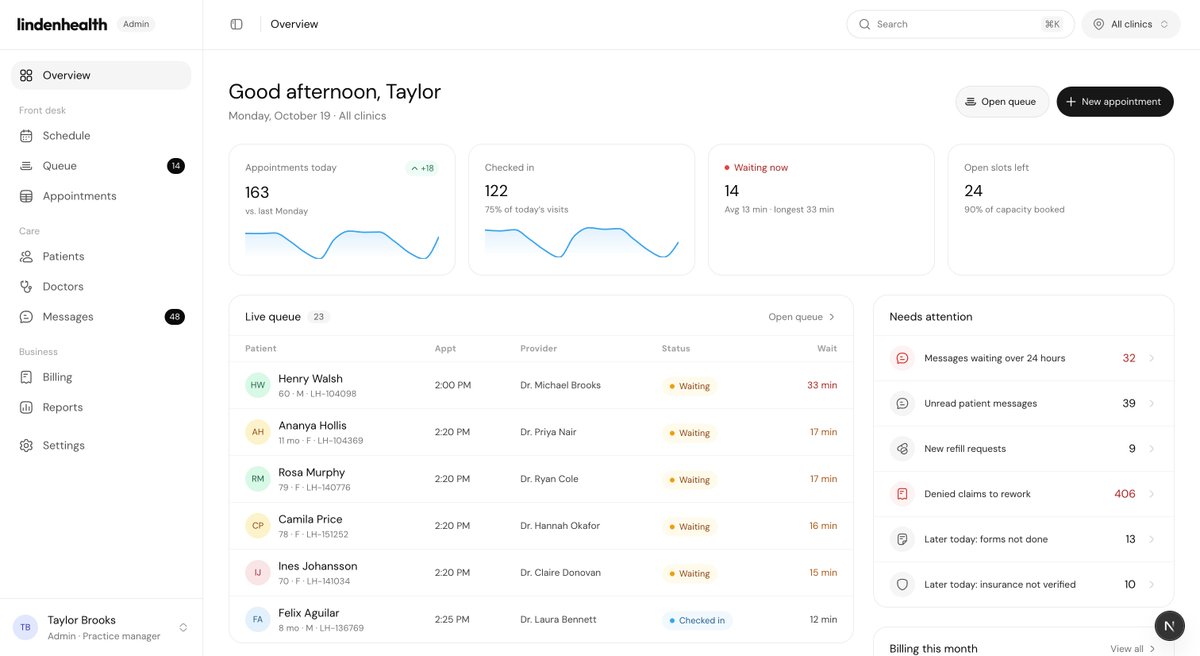Screen dimensions: 1200x656
Task: Click the 48 badge beside Messages
Action: pyautogui.click(x=175, y=317)
